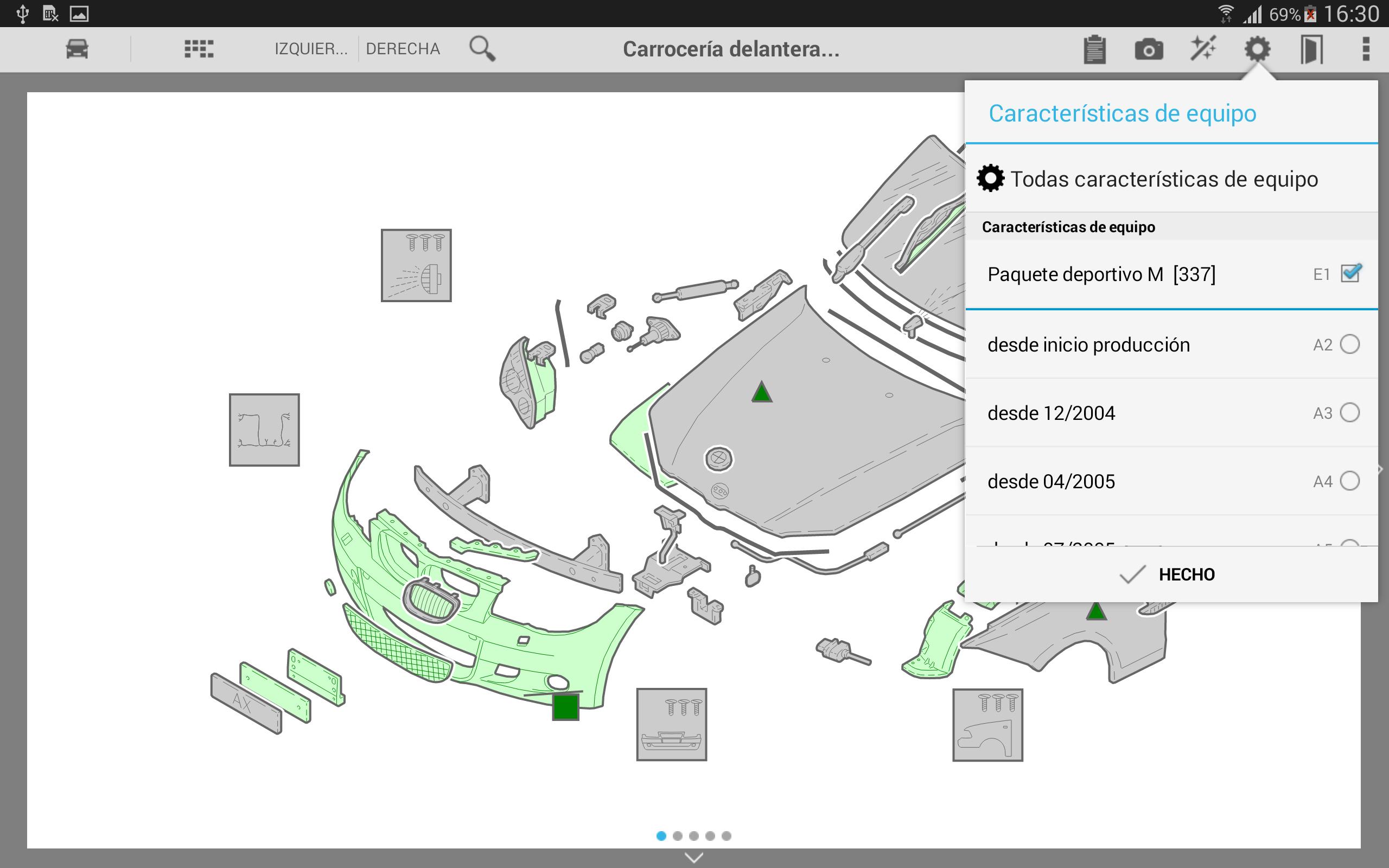Click the magnifying glass search icon

482,49
